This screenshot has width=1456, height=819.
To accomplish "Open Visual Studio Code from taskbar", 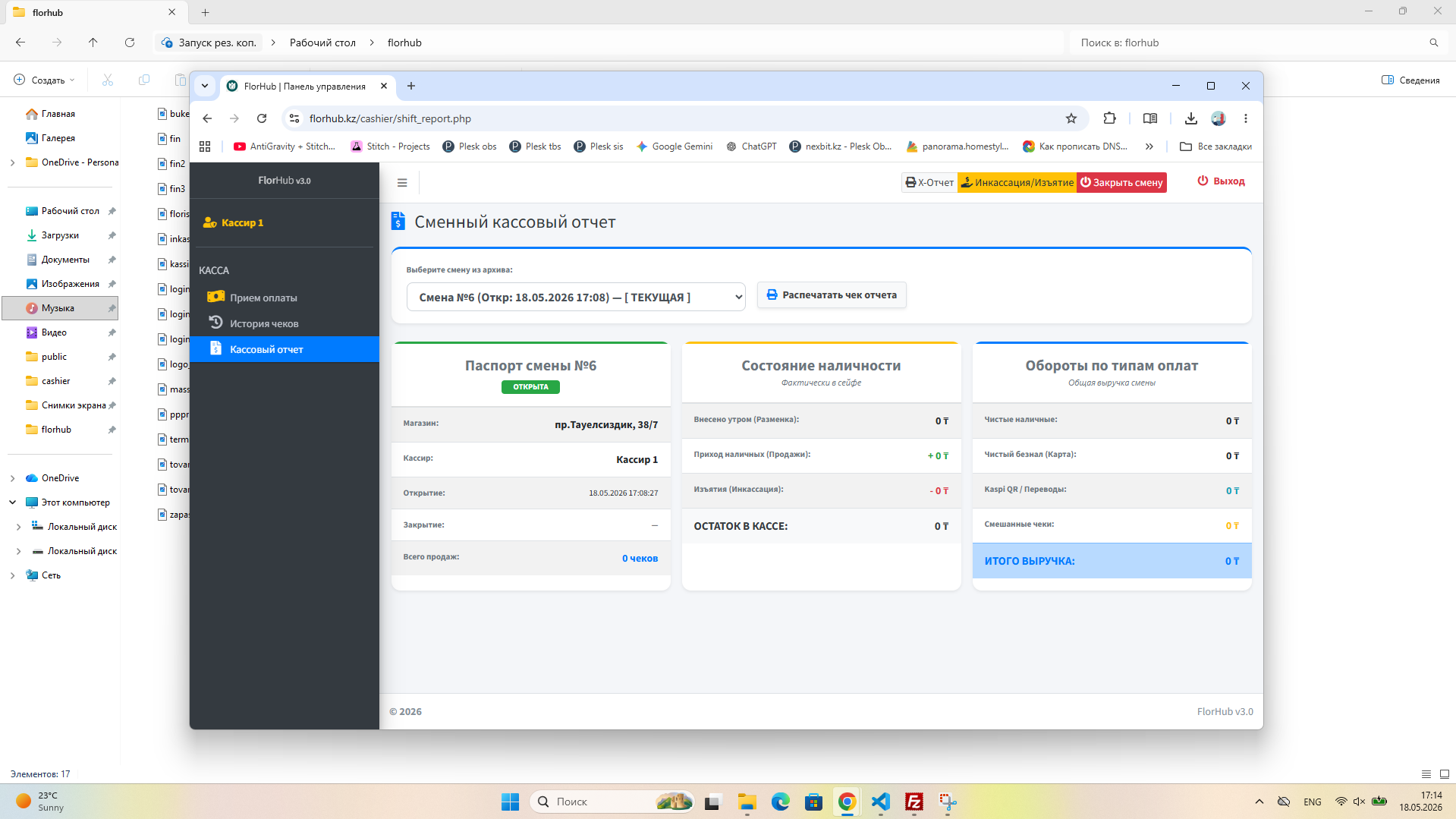I will pyautogui.click(x=880, y=802).
